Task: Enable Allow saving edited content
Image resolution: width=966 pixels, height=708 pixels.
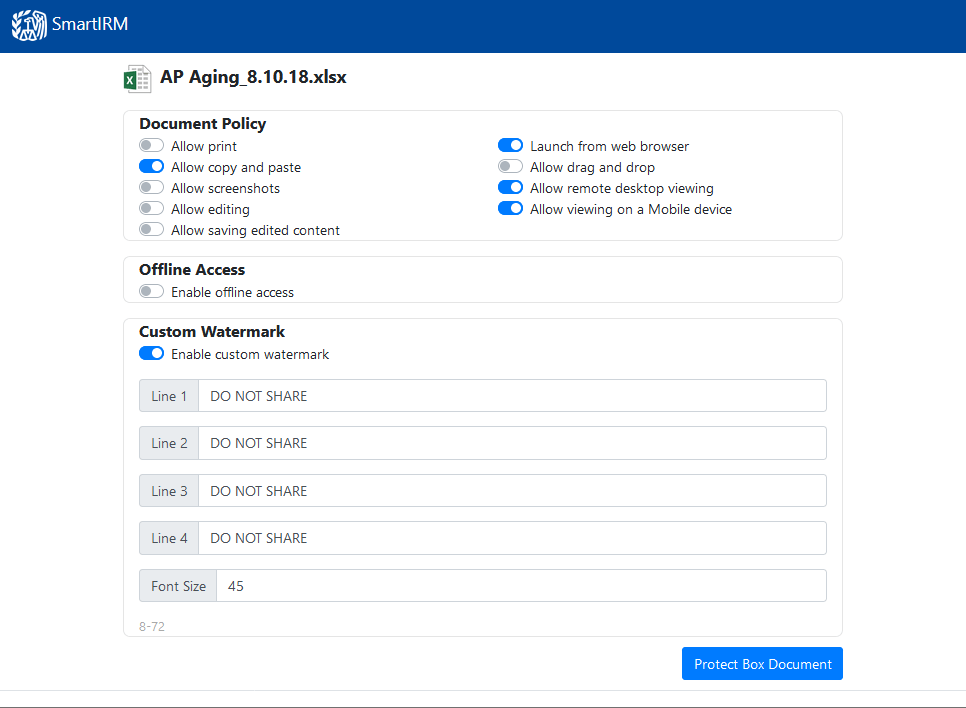Action: coord(152,230)
